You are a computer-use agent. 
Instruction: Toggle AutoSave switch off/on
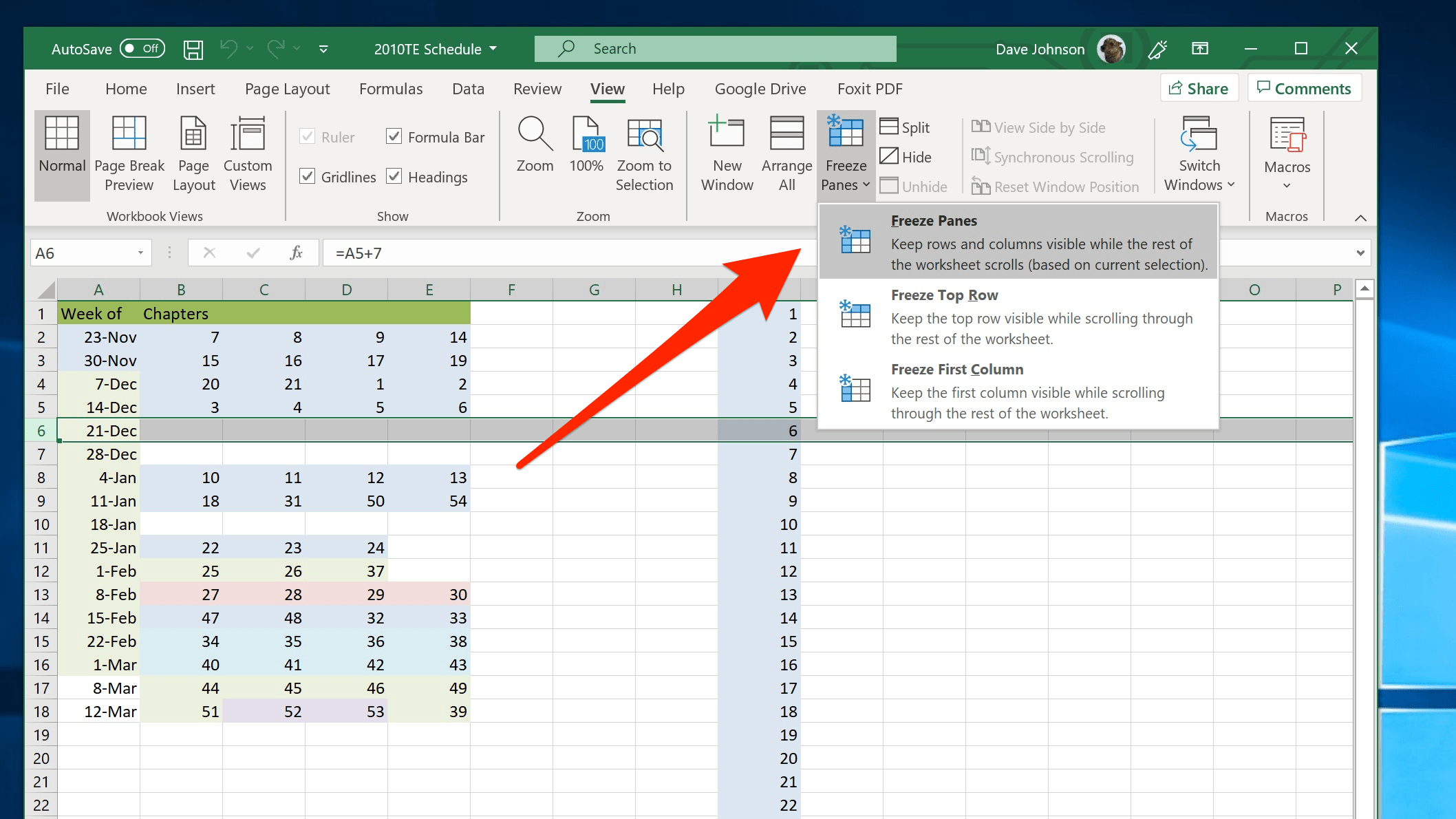(142, 49)
